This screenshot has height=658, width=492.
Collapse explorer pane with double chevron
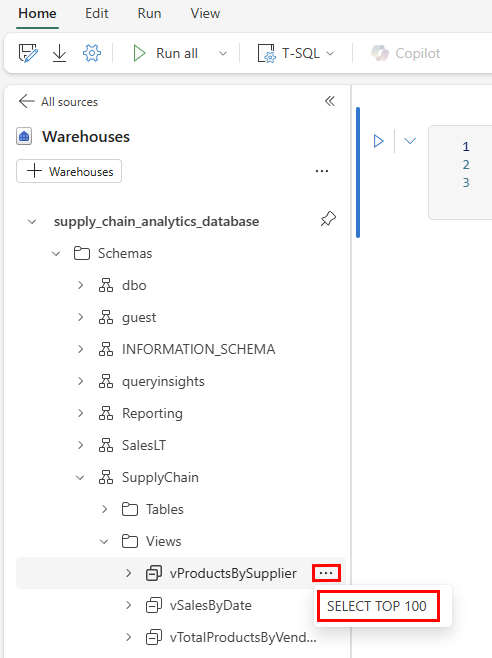(x=330, y=101)
